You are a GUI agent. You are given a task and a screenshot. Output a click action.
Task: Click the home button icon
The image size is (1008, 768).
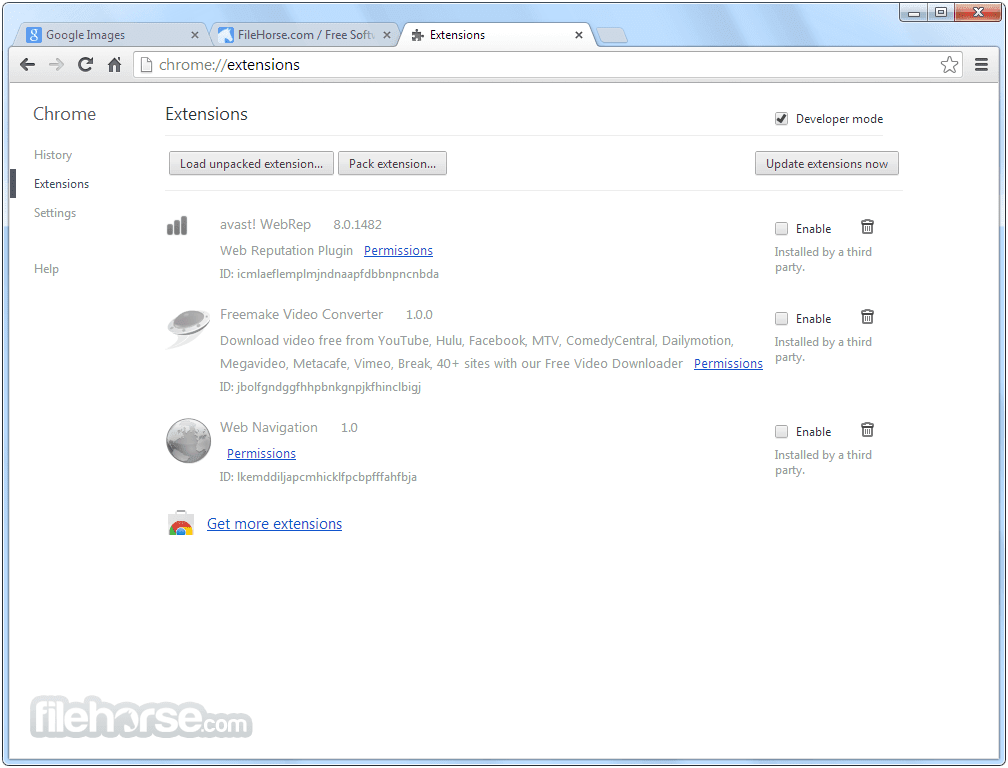click(x=114, y=64)
